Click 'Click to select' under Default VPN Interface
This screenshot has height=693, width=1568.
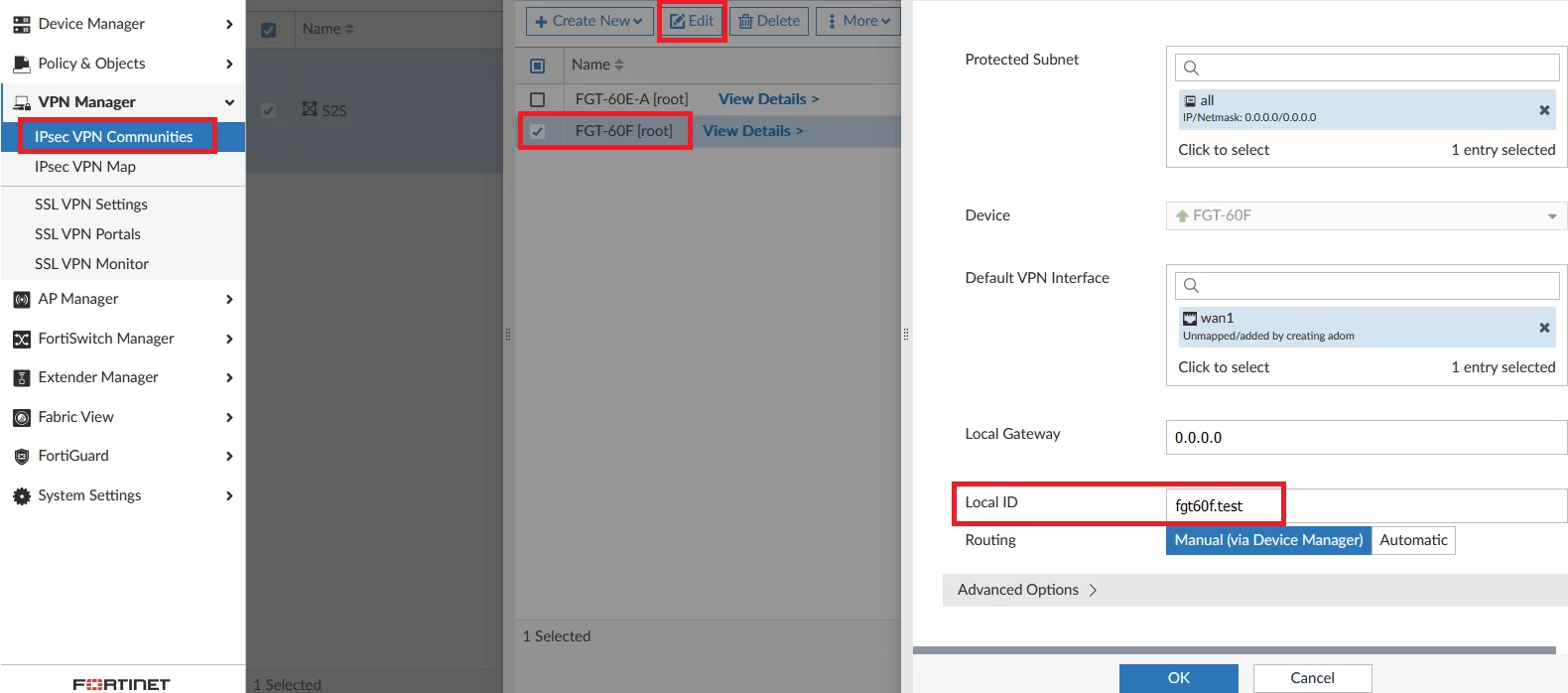click(1224, 367)
